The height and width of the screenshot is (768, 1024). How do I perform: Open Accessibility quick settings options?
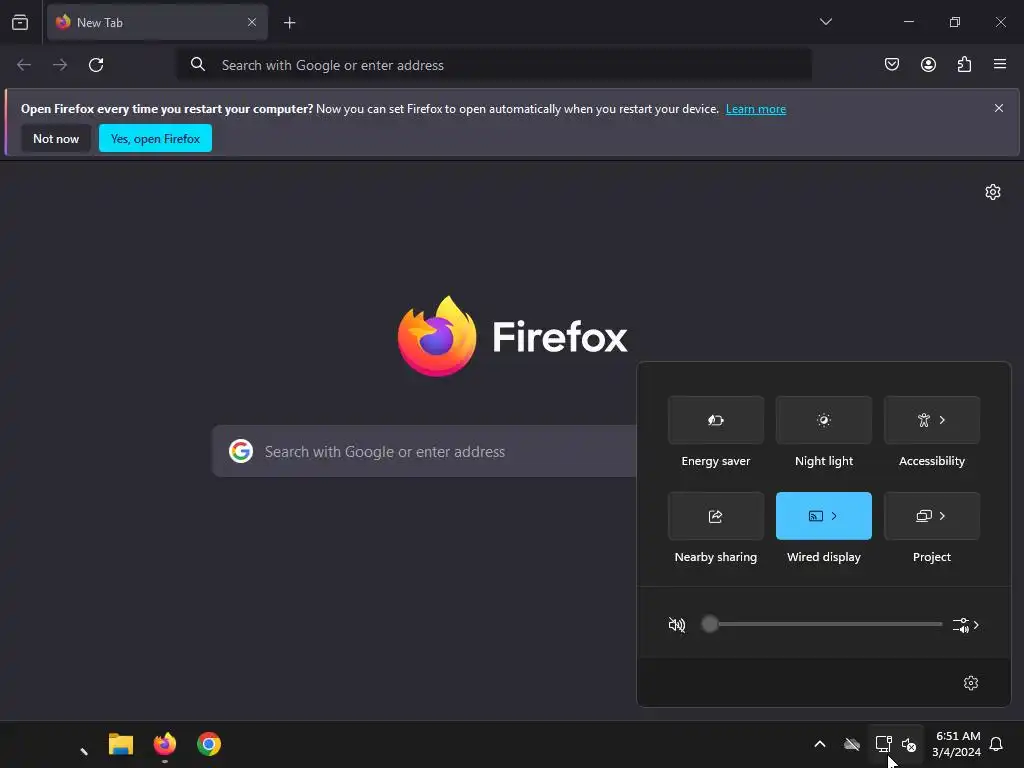(932, 420)
